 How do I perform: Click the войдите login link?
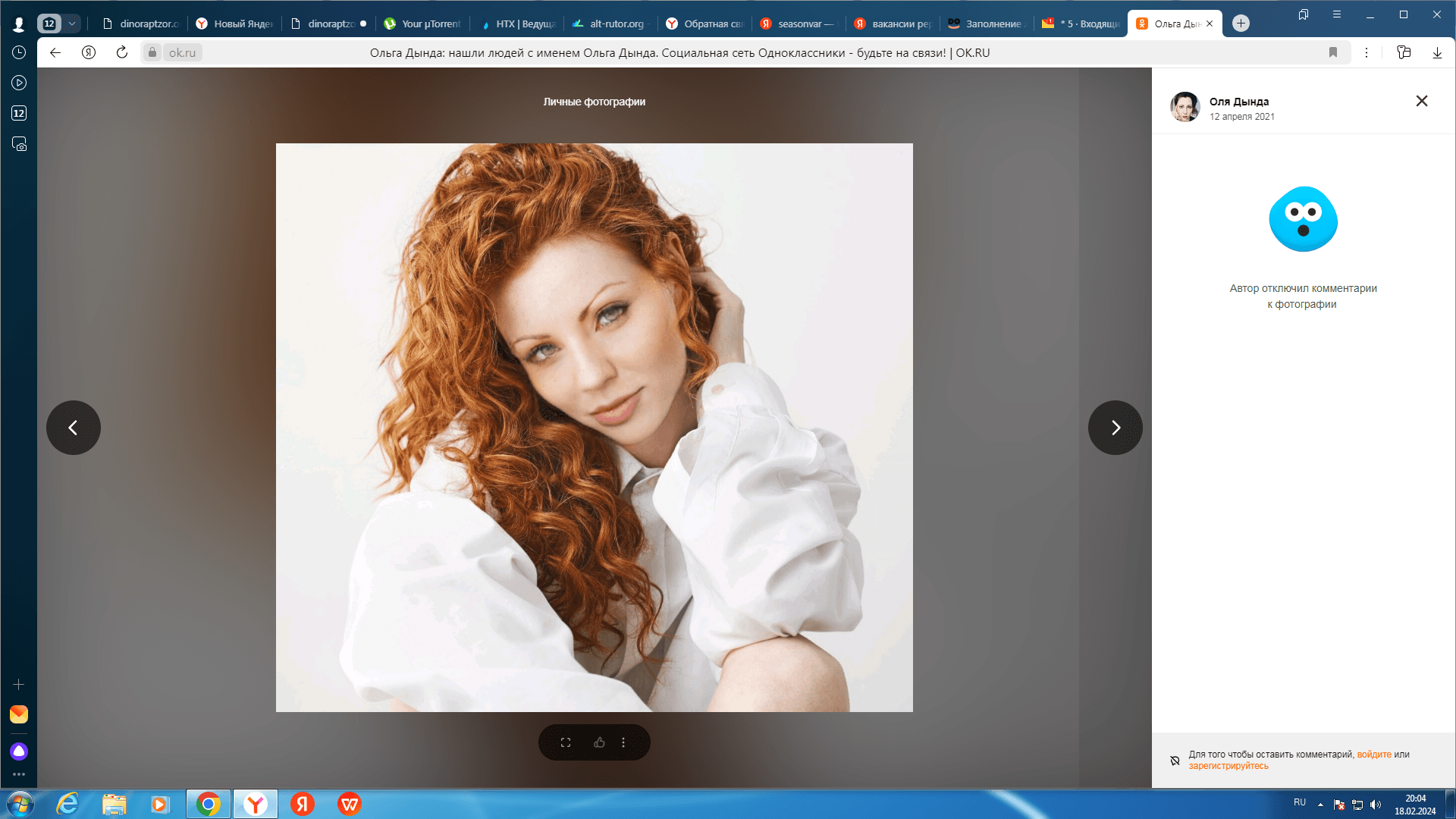coord(1373,755)
